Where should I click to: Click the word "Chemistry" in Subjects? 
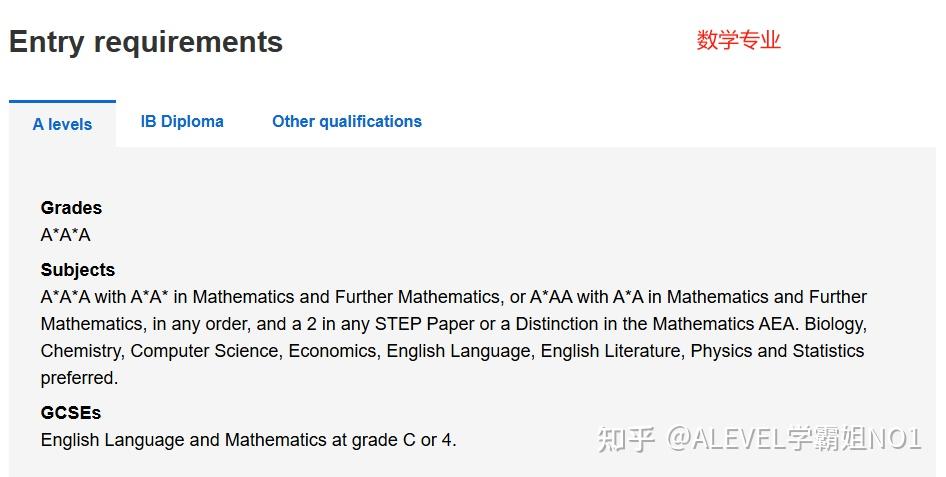(81, 351)
